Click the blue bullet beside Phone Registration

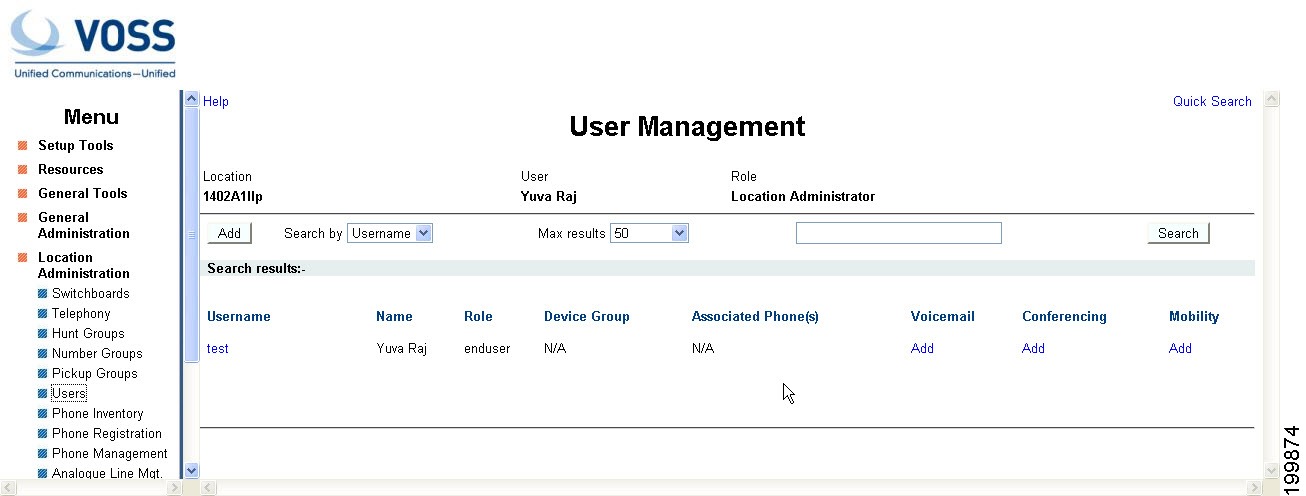click(42, 434)
